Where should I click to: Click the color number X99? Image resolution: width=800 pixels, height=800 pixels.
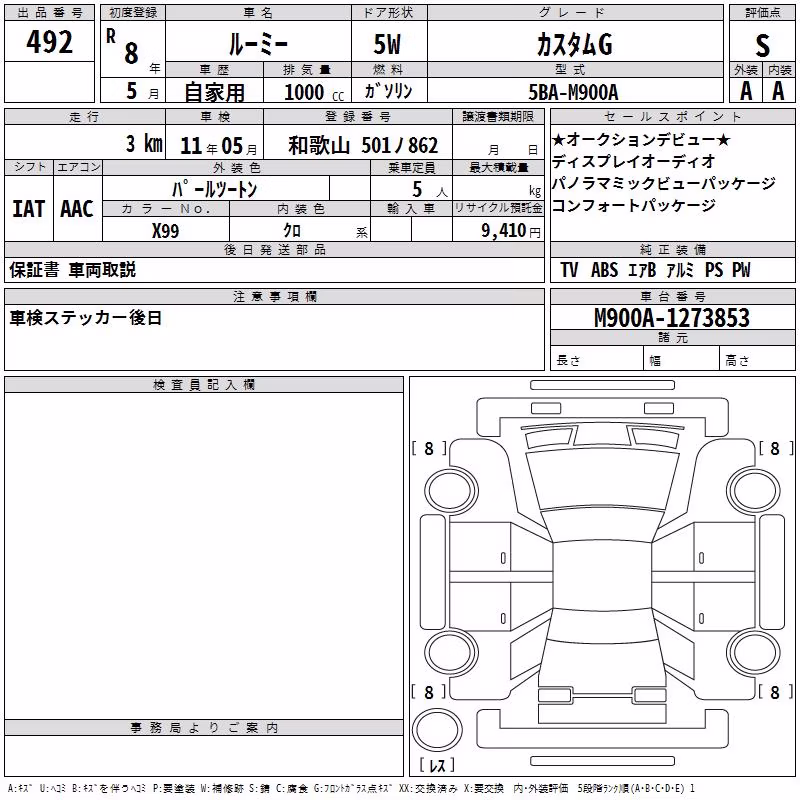(165, 231)
